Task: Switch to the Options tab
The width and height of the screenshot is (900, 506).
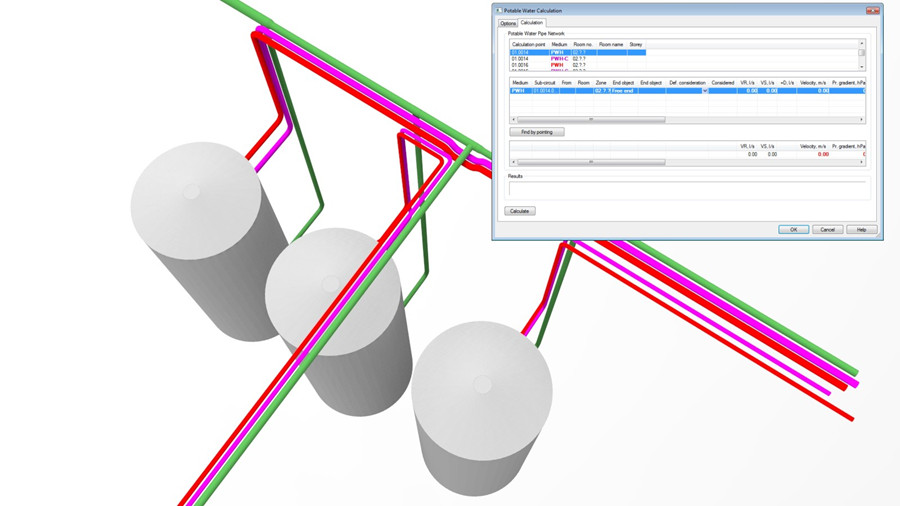Action: (508, 23)
